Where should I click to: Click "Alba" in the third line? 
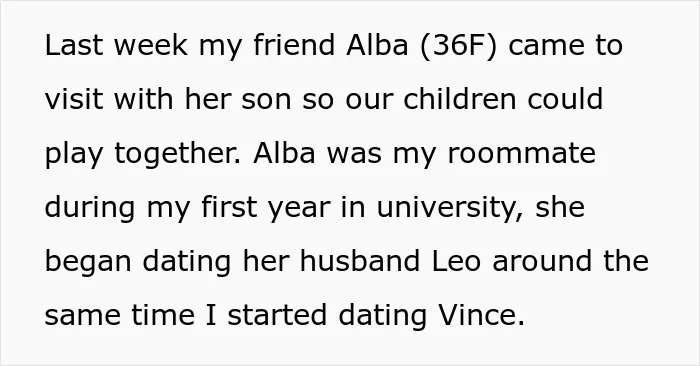[x=284, y=153]
